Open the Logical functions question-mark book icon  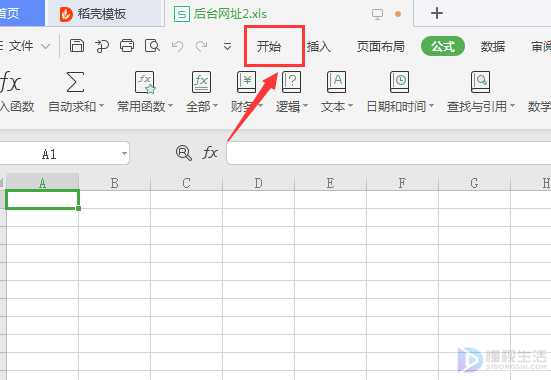click(x=291, y=82)
